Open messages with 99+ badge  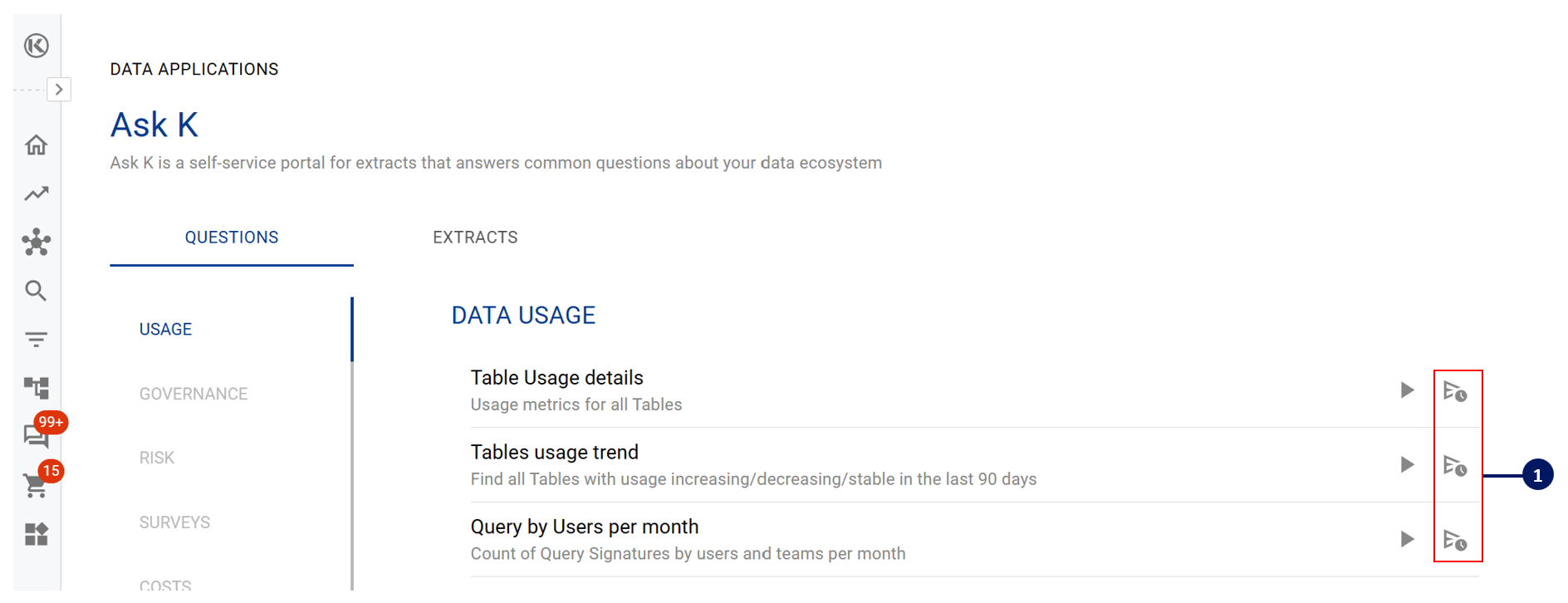coord(37,434)
